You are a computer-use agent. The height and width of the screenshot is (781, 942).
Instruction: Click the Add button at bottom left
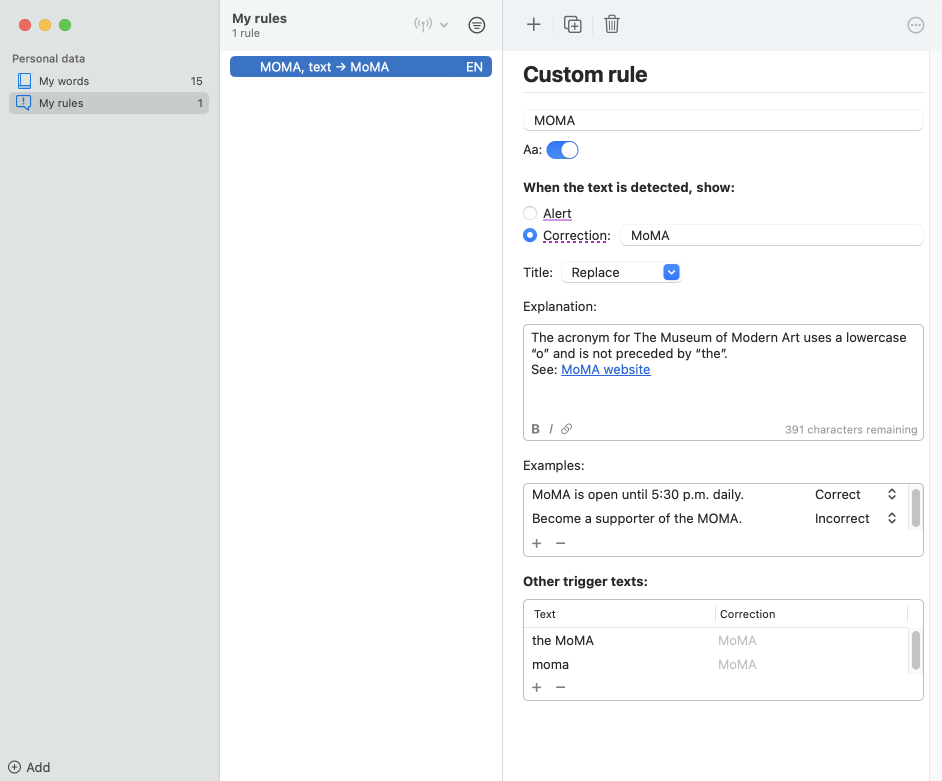click(x=30, y=767)
